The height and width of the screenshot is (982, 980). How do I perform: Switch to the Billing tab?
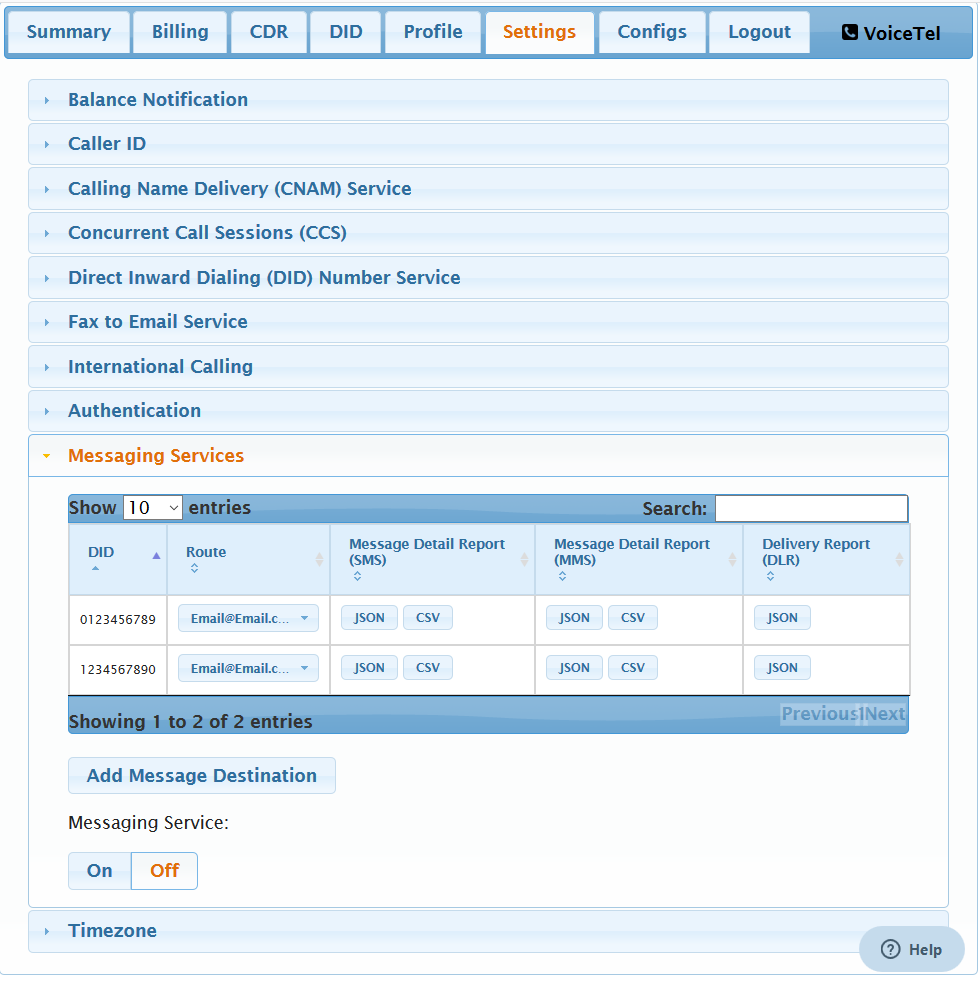(180, 33)
